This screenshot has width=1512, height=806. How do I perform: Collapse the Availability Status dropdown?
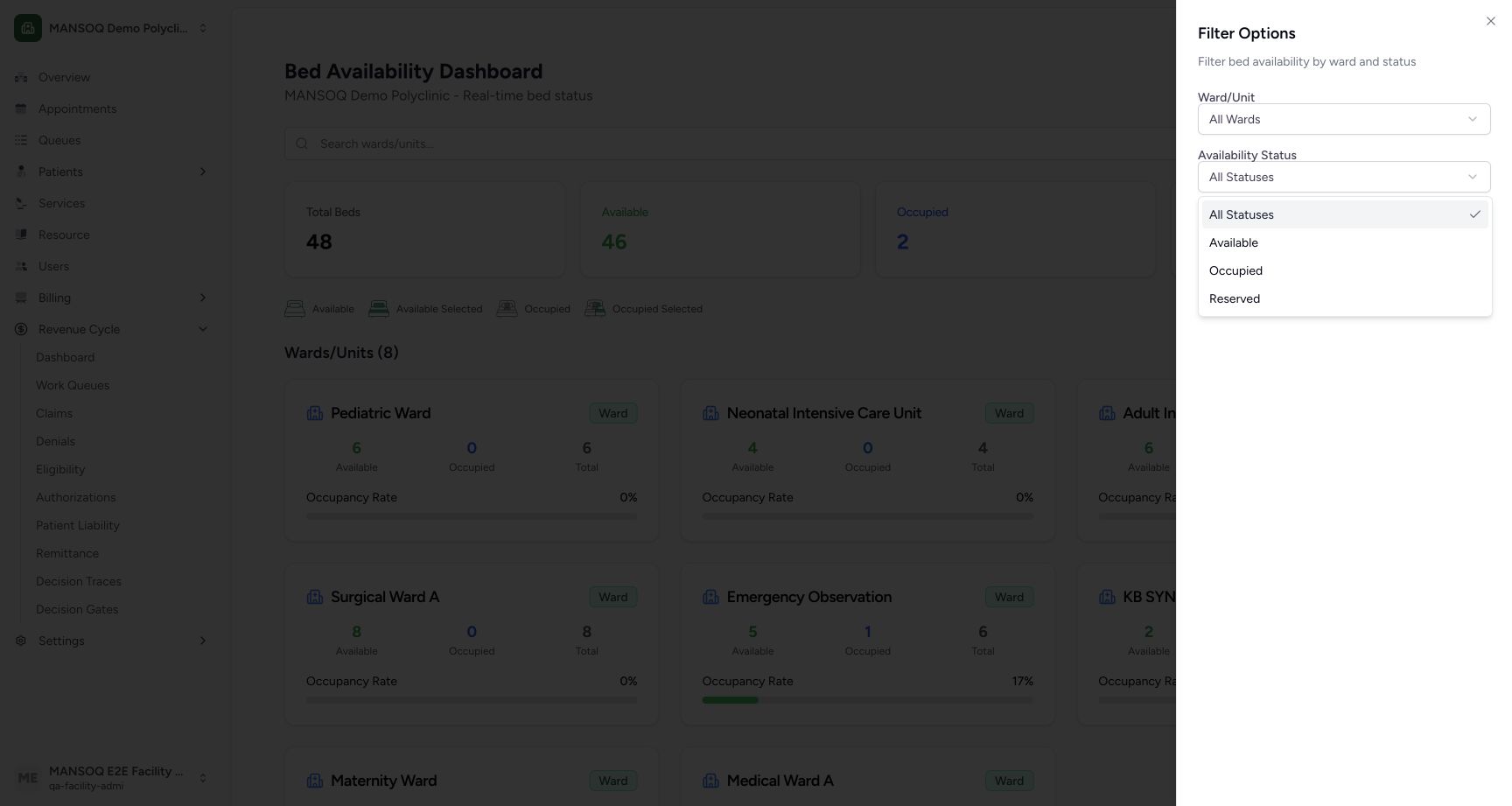(1344, 177)
